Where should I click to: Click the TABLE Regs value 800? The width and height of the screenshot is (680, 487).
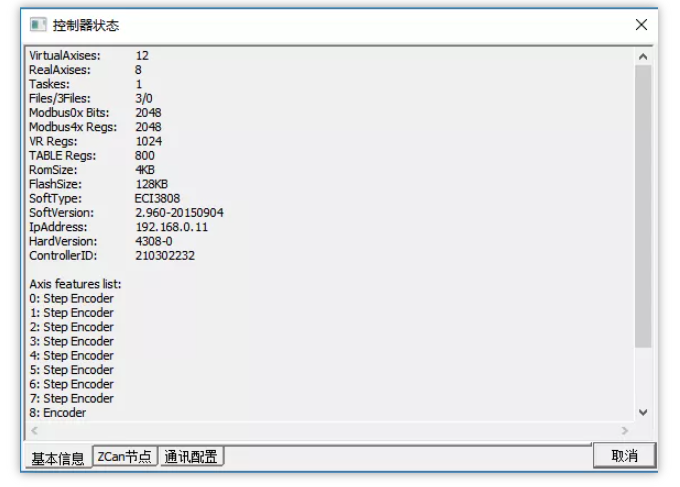point(144,156)
